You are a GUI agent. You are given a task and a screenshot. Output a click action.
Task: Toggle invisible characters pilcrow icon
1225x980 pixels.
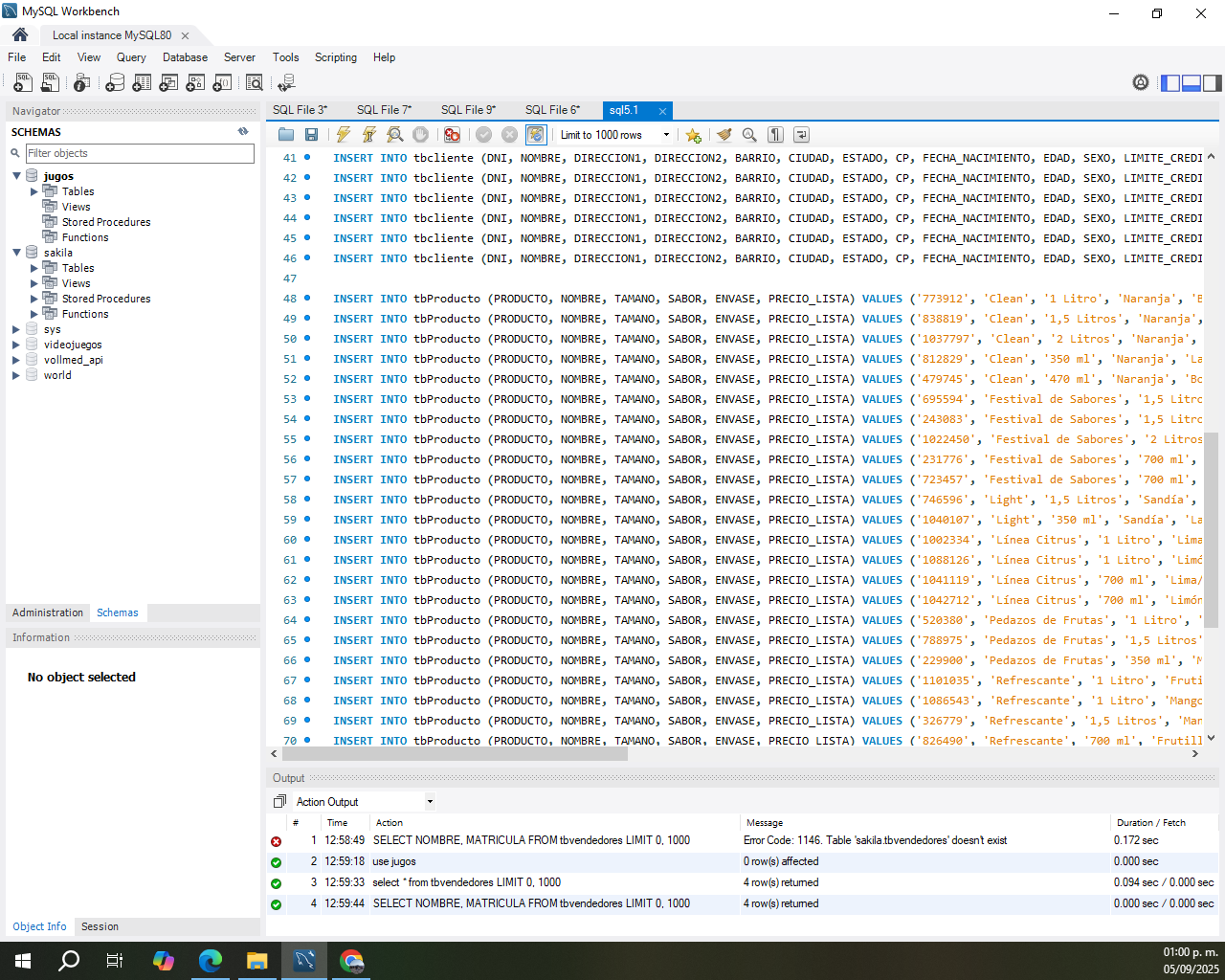coord(776,135)
